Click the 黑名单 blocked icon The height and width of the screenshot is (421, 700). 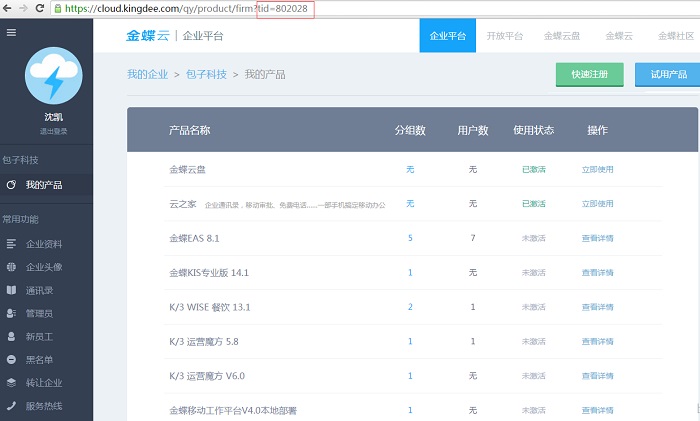(x=11, y=359)
